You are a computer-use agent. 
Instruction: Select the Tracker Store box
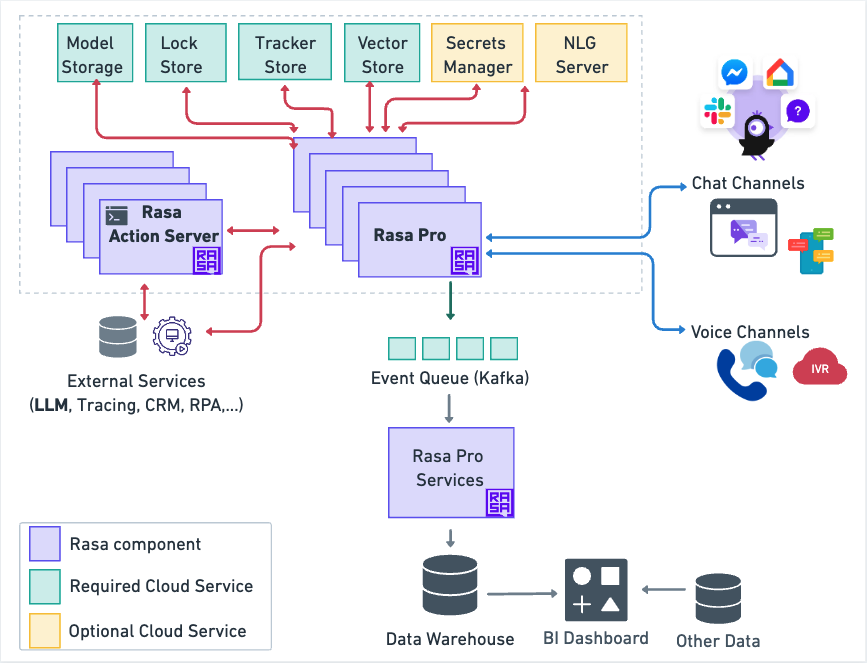coord(285,55)
